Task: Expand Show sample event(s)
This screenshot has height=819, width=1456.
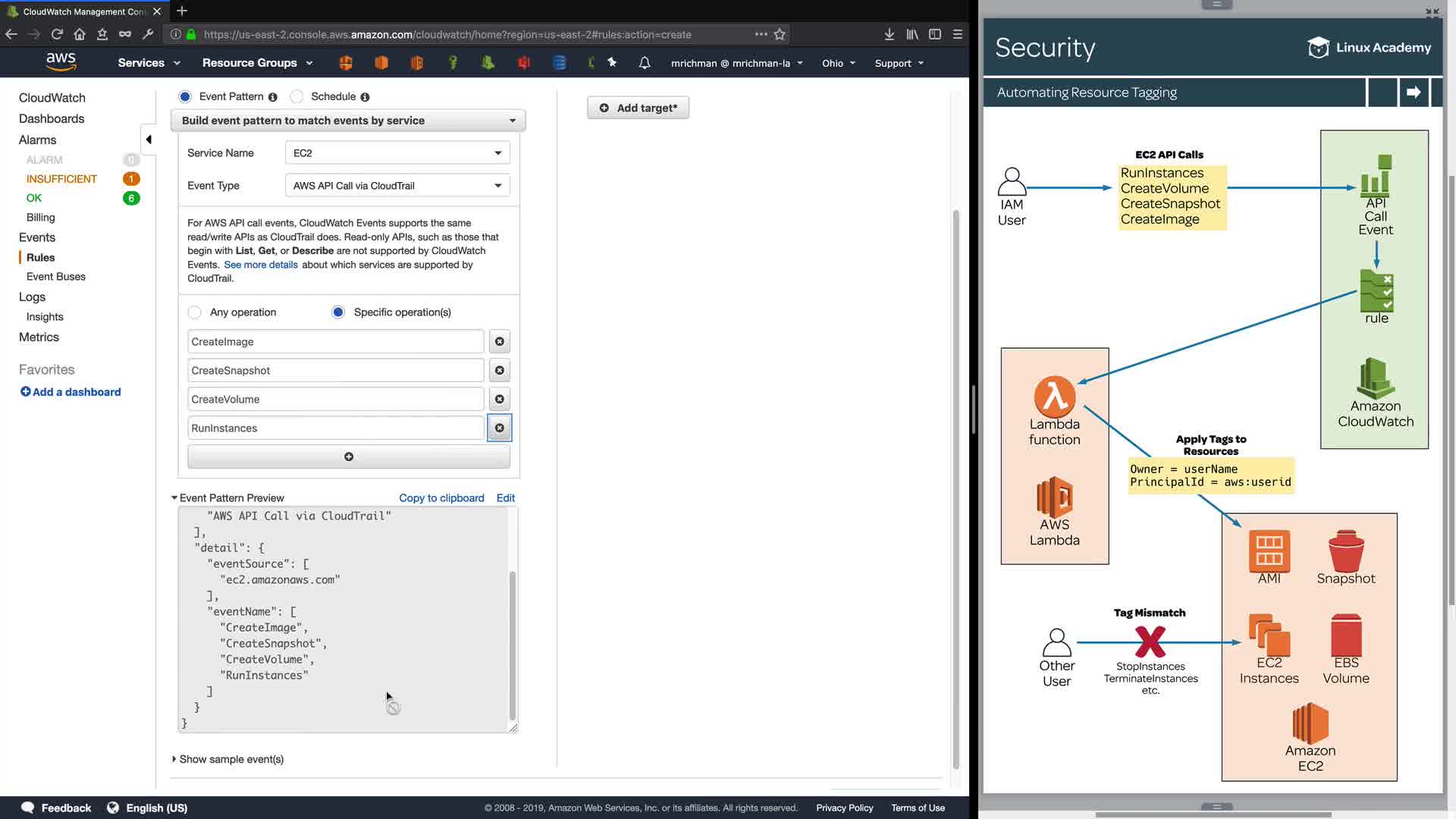Action: [227, 759]
